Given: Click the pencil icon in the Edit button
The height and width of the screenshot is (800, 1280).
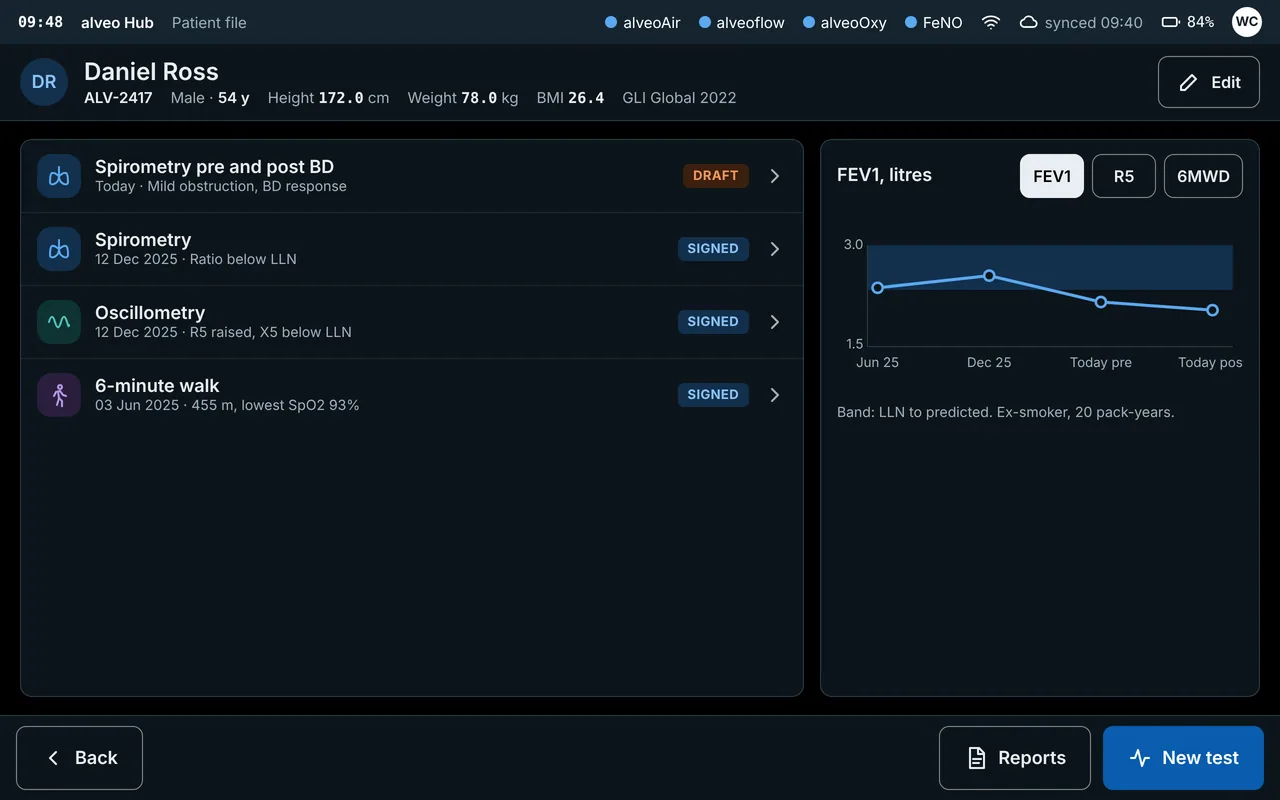Looking at the screenshot, I should click(x=1188, y=83).
